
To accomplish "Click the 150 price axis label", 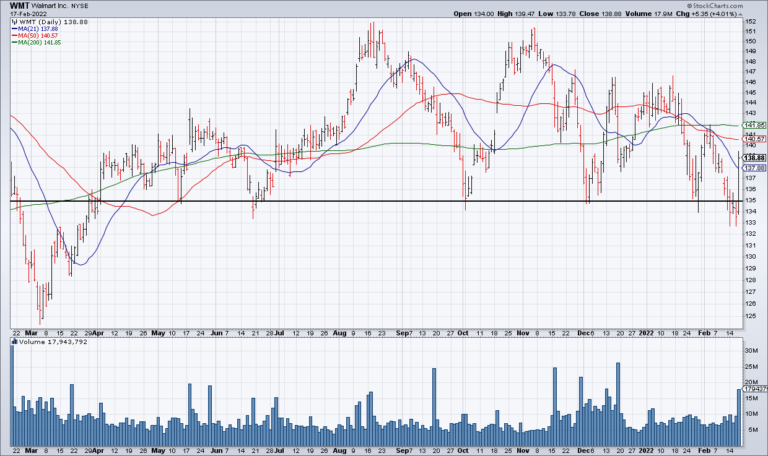I will (750, 41).
